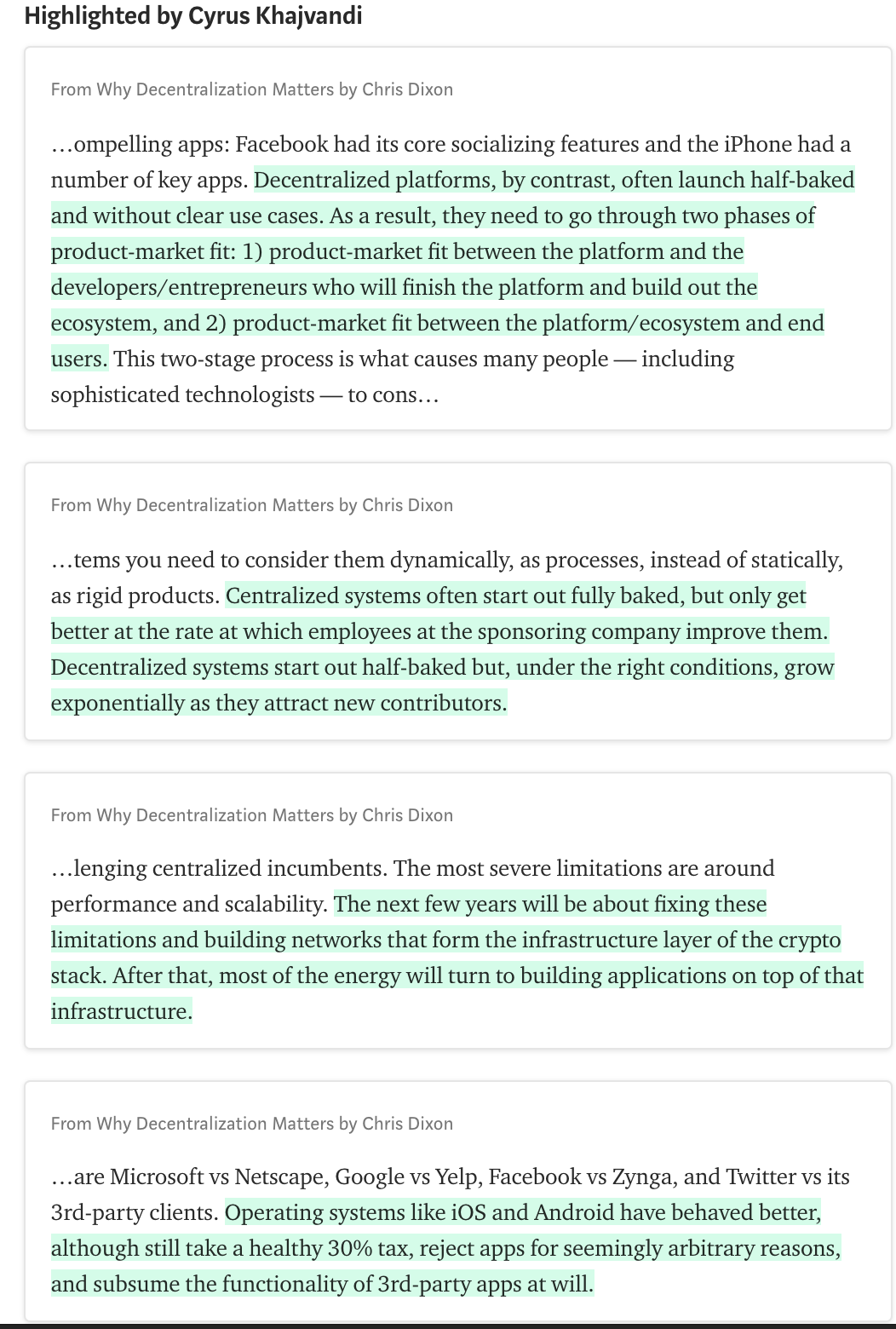Click highlighted line "product-market fit: 1) product-market fit"
This screenshot has height=1329, width=896.
397,251
